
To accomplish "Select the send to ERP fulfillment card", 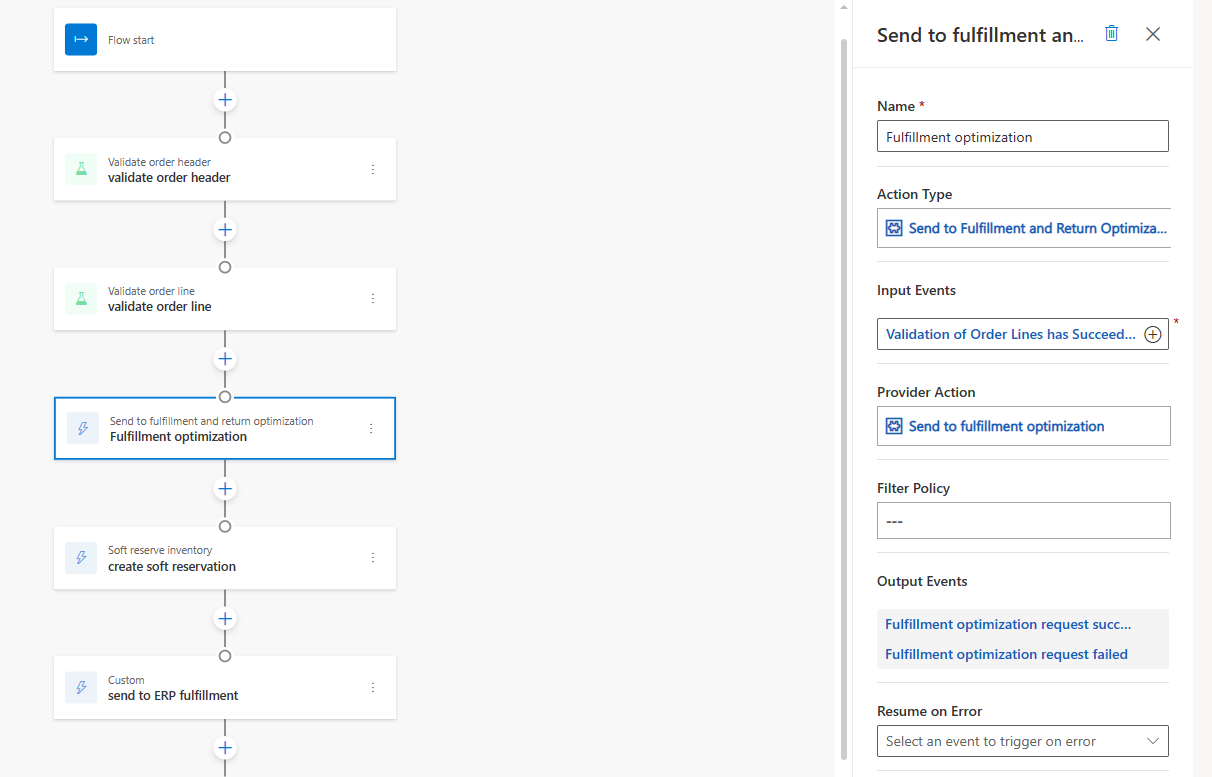I will (225, 687).
